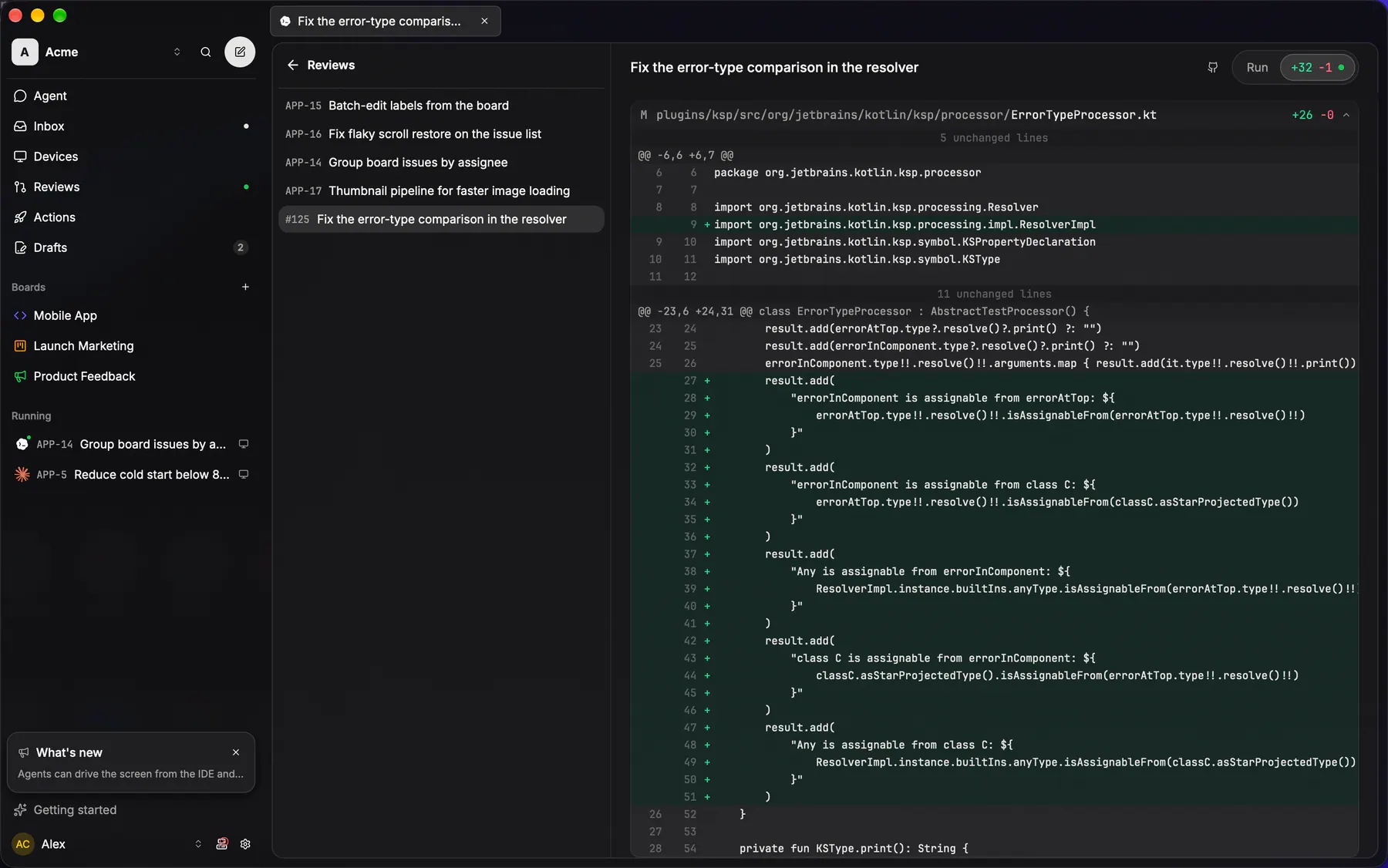Expand the Acme workspace switcher
Image resolution: width=1388 pixels, height=868 pixels.
pos(177,52)
